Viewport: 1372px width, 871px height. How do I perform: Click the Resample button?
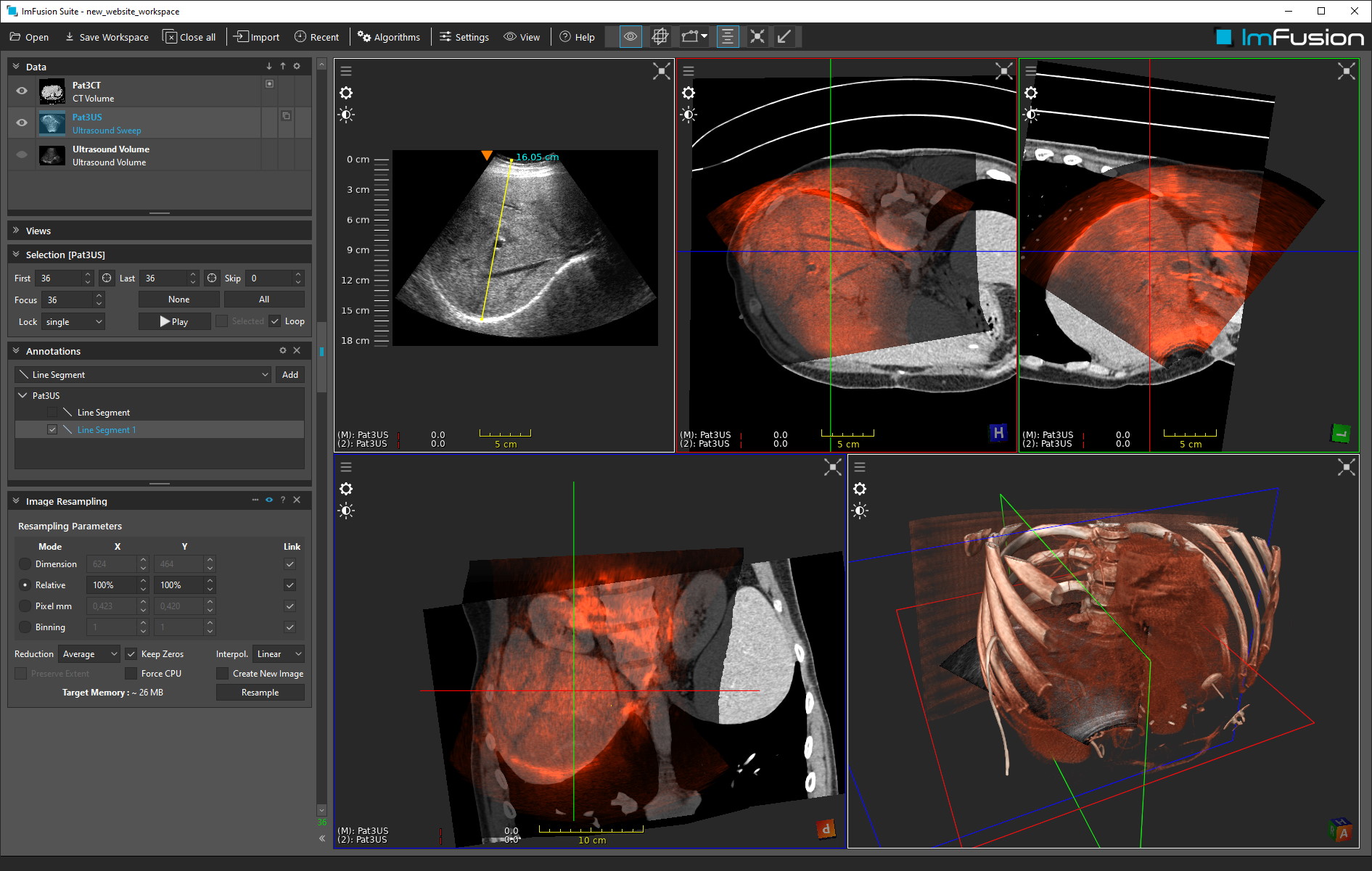tap(260, 693)
